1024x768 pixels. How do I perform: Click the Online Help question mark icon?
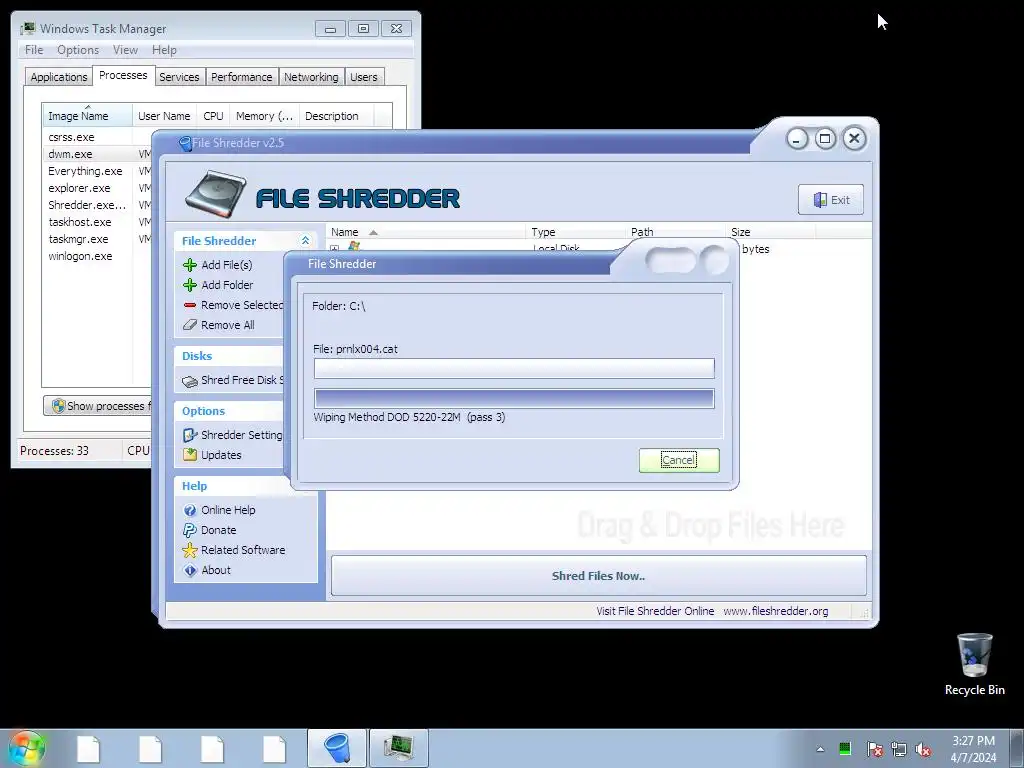pyautogui.click(x=190, y=510)
